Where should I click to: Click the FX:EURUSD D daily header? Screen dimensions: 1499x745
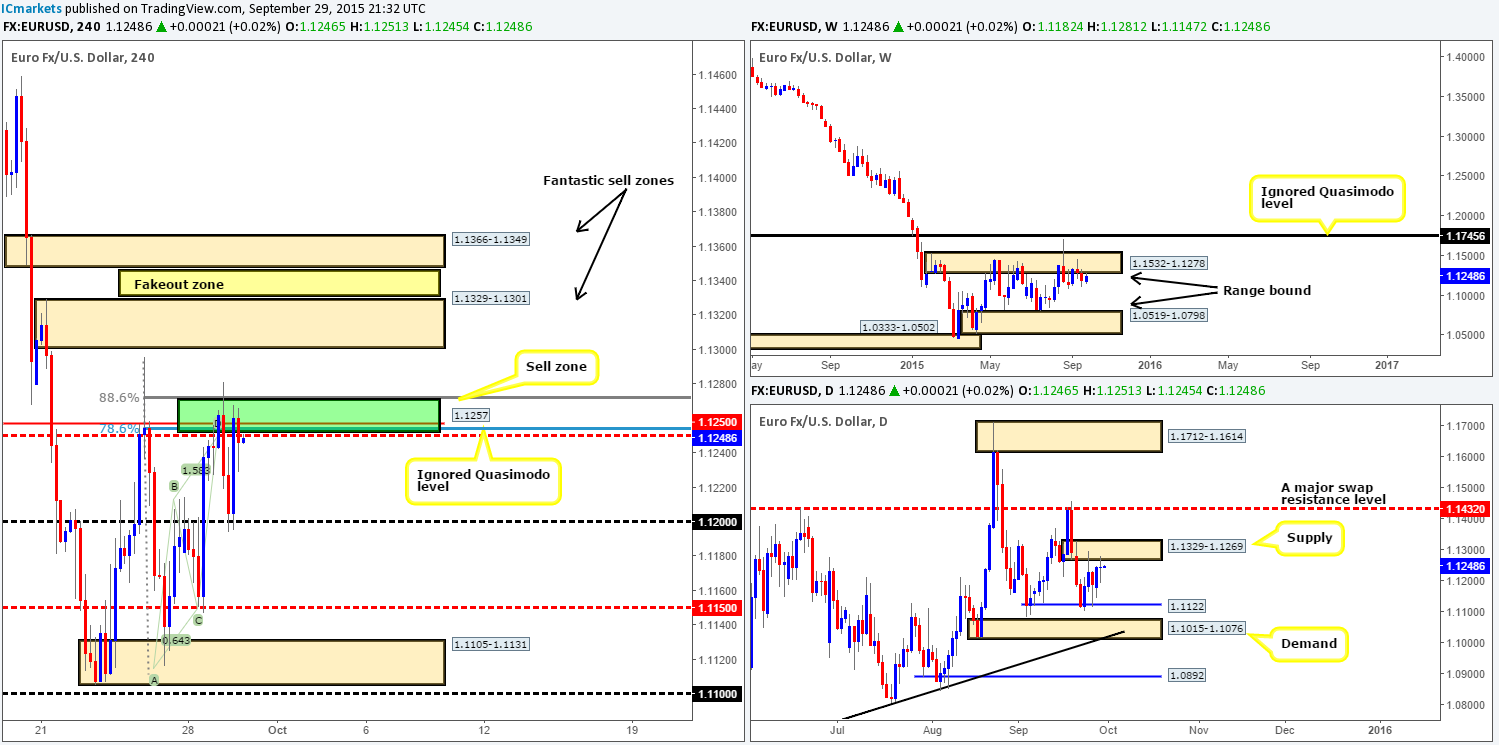click(790, 390)
